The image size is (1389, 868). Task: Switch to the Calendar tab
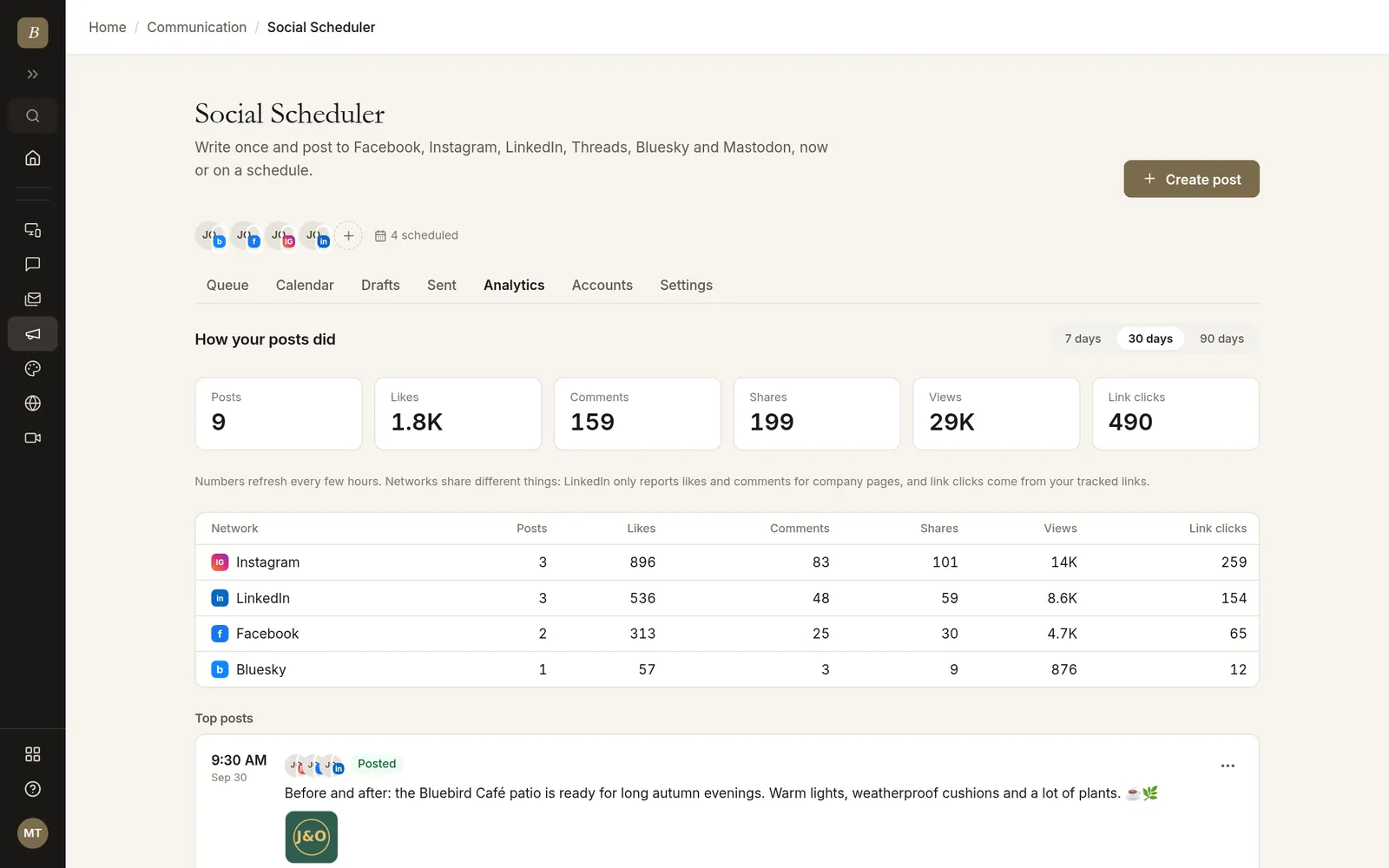coord(305,286)
